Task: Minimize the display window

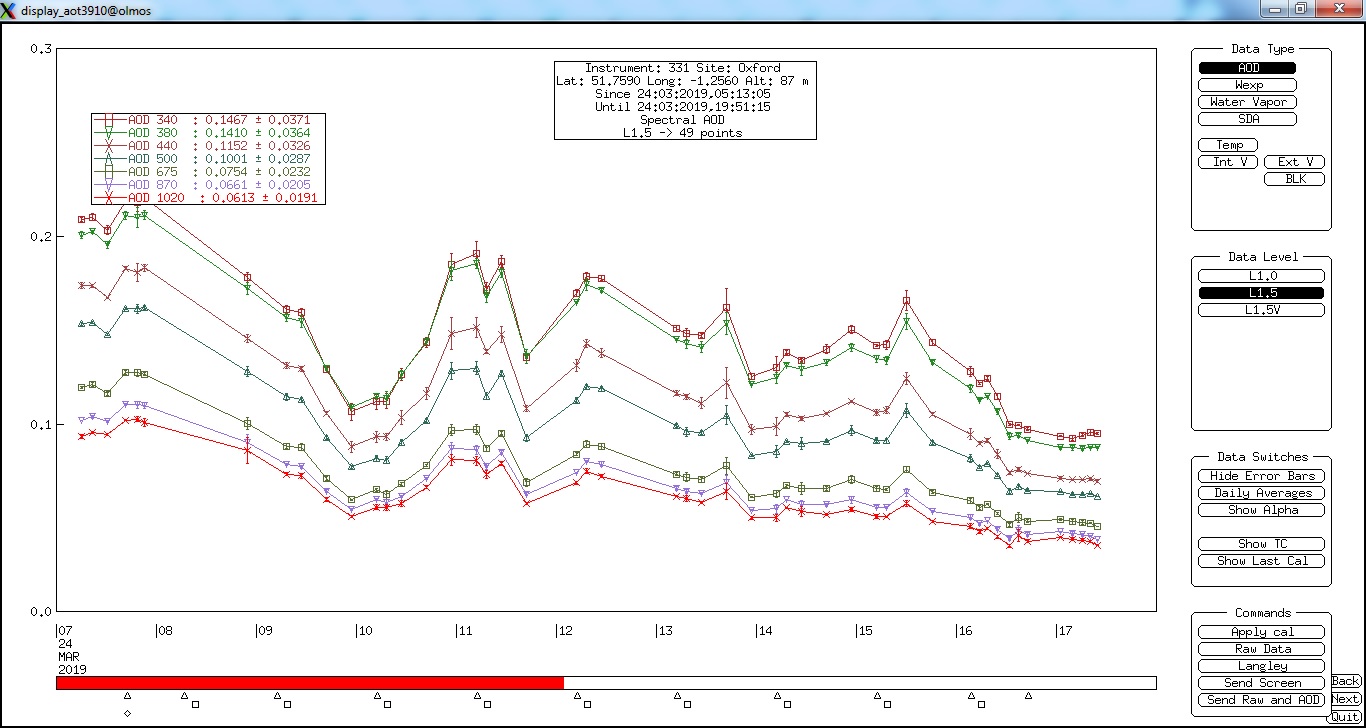Action: point(1274,9)
